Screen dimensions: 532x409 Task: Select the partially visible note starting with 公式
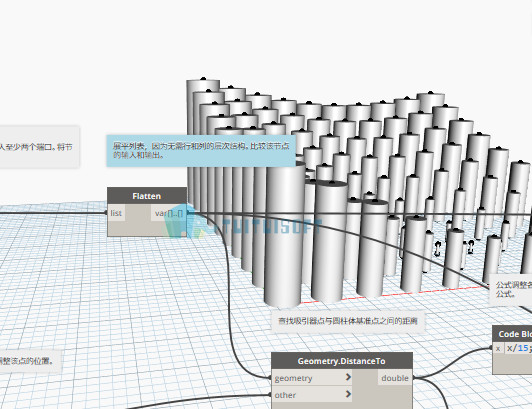tap(510, 289)
